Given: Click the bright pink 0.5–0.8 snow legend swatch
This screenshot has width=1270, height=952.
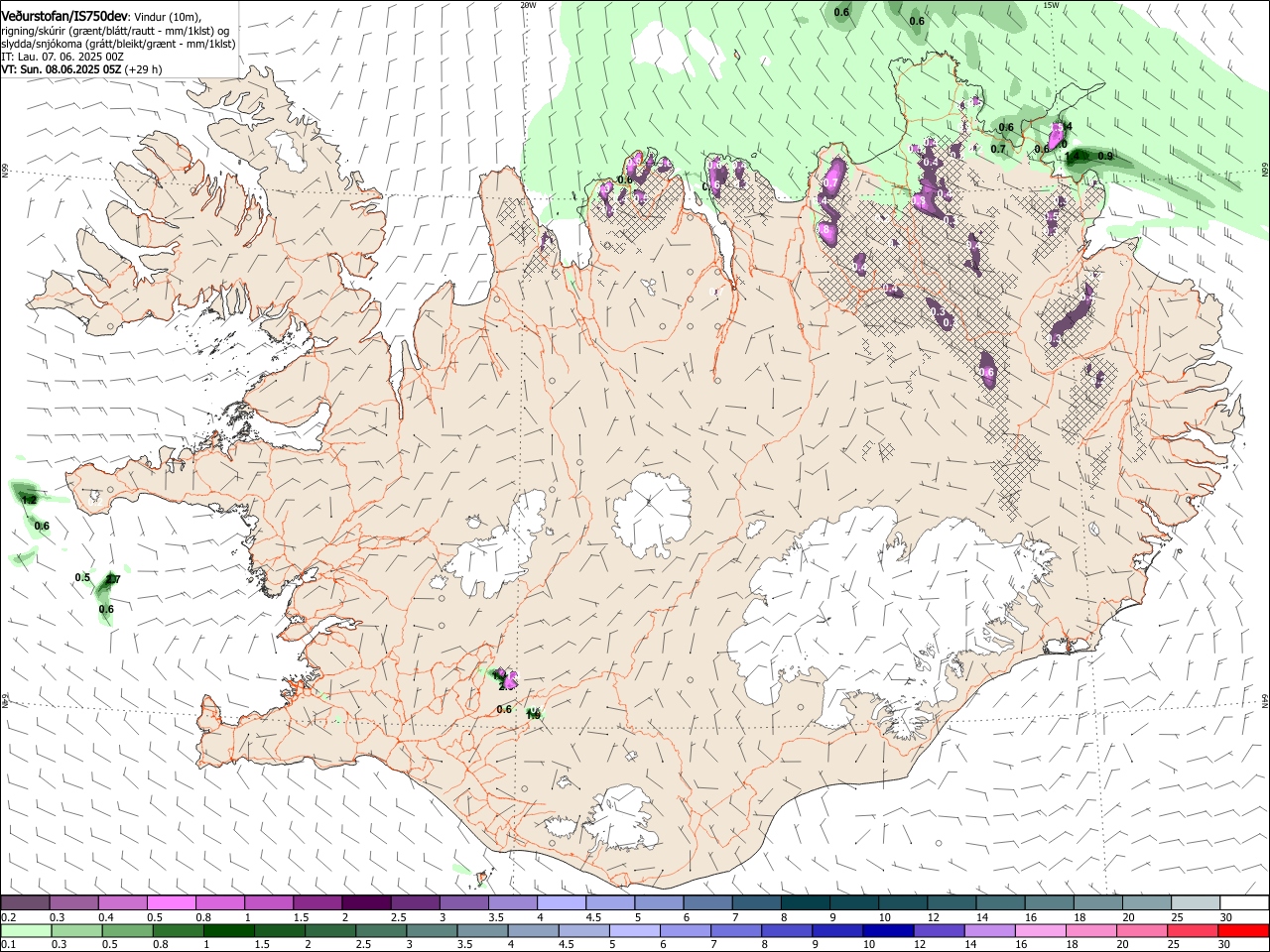Looking at the screenshot, I should (171, 902).
